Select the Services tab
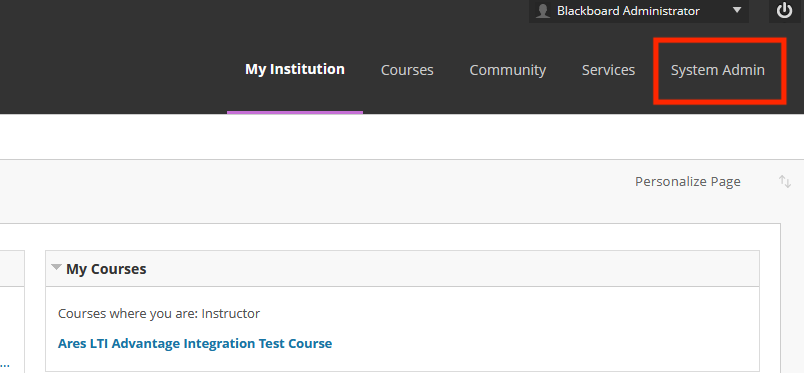This screenshot has height=373, width=804. 608,70
